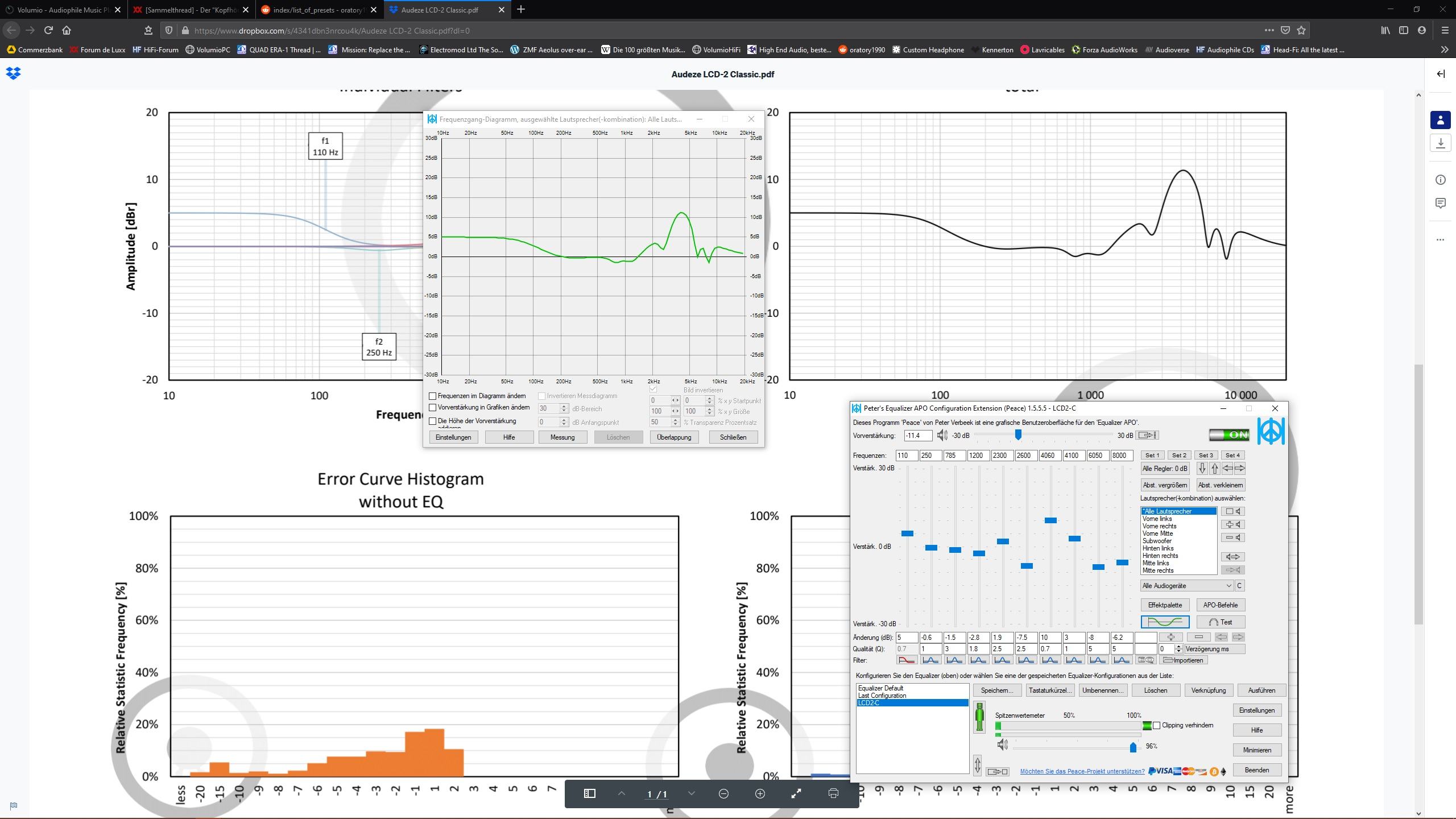Click the comment icon in Dropbox sidebar
The width and height of the screenshot is (1456, 819).
1441,203
